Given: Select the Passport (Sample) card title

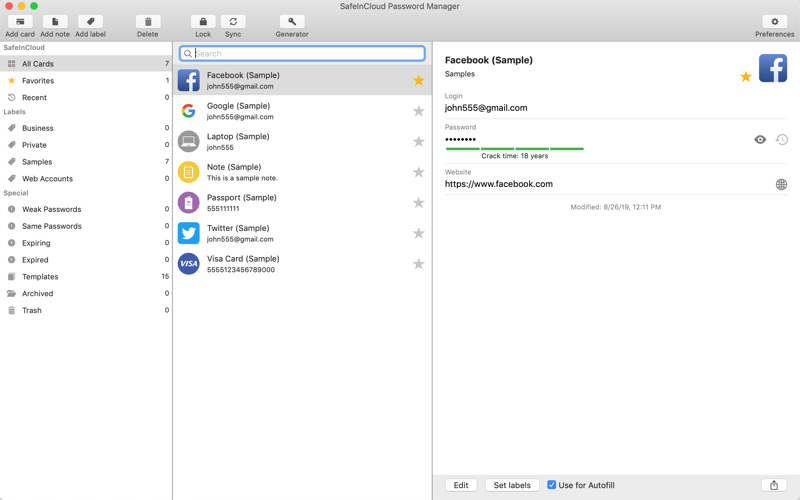Looking at the screenshot, I should coord(241,197).
